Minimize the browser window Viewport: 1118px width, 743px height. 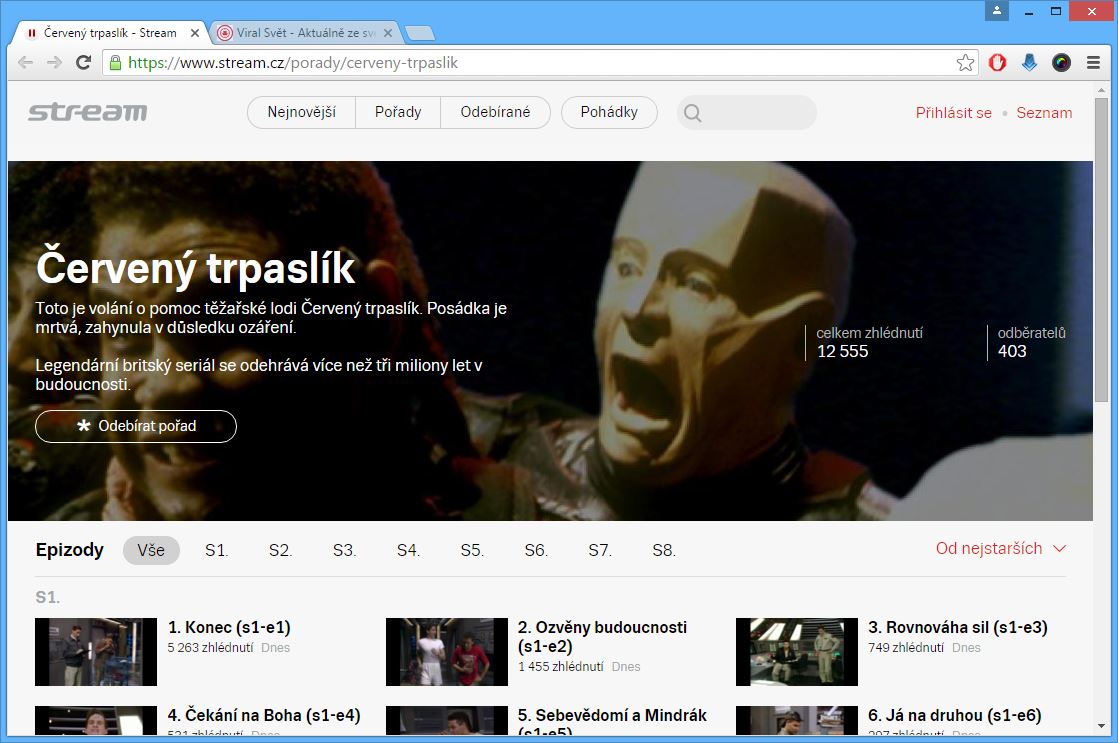coord(1028,11)
